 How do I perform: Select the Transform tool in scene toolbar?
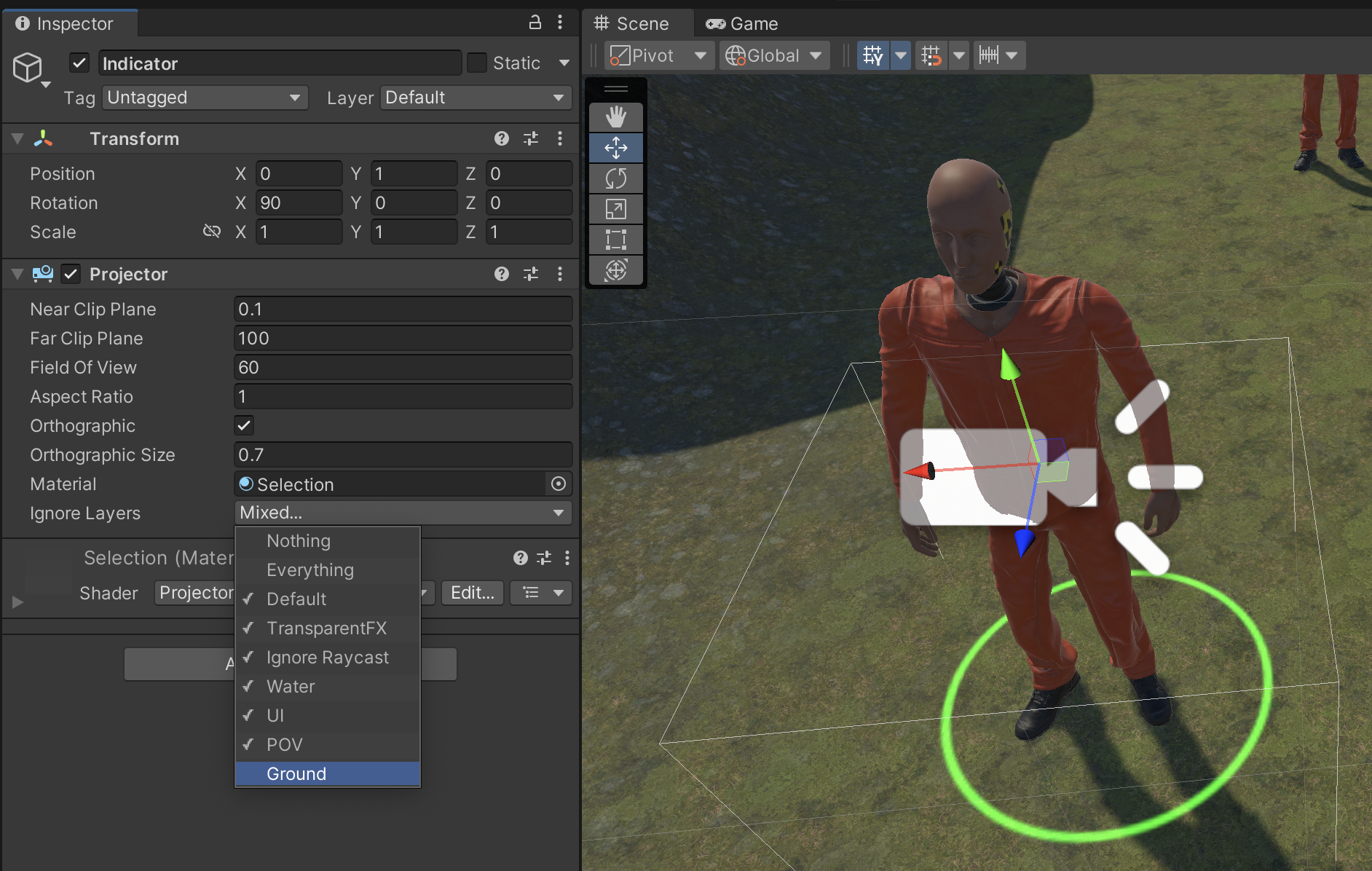(x=615, y=270)
